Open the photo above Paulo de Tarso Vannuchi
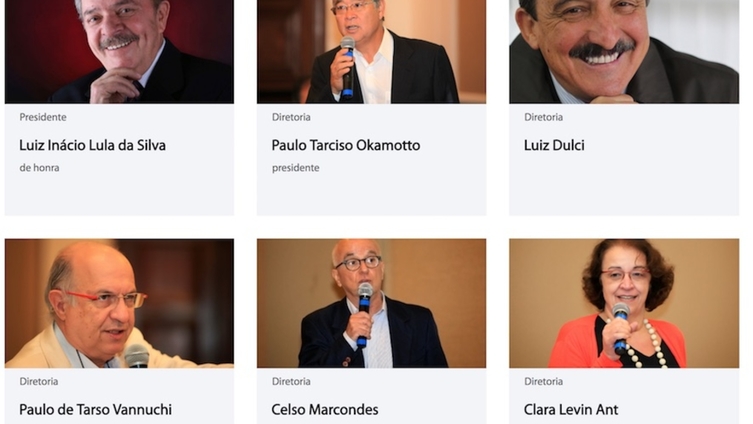This screenshot has width=753, height=424. click(119, 303)
